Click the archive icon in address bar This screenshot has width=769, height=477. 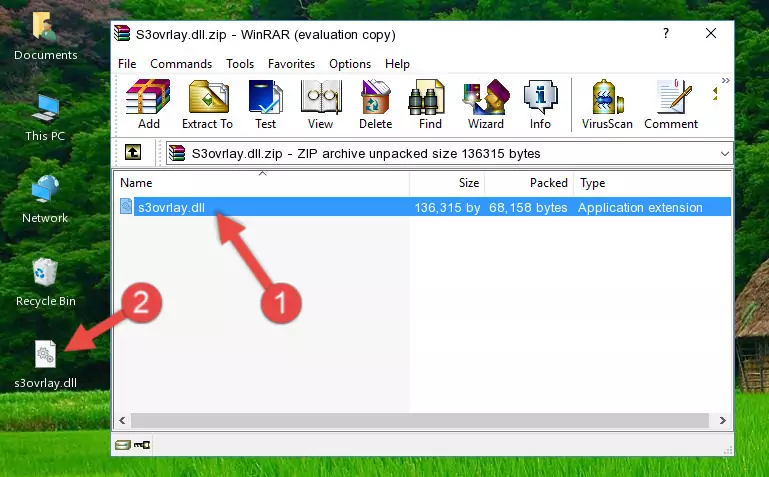[177, 153]
